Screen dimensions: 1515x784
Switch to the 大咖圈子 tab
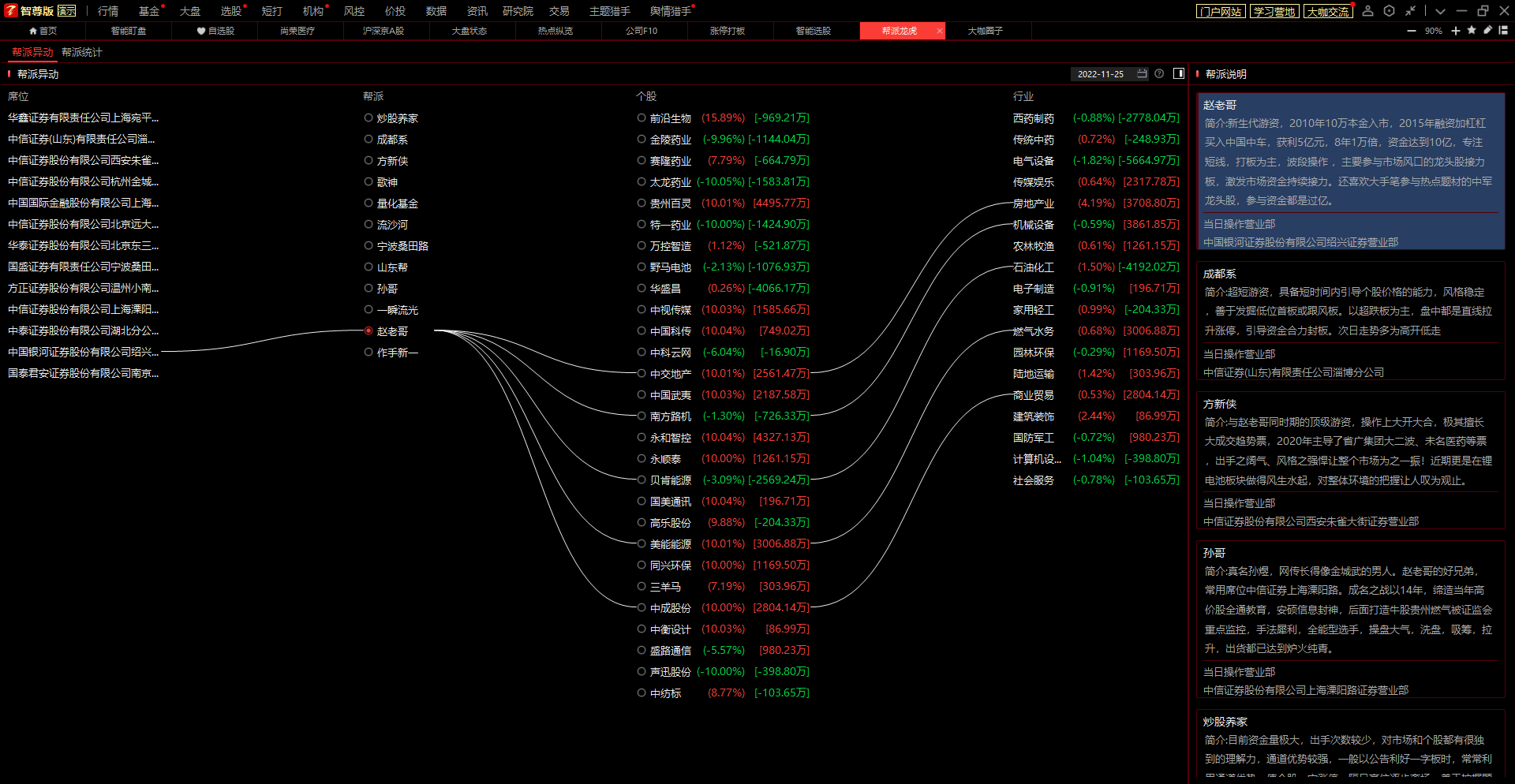[x=986, y=31]
